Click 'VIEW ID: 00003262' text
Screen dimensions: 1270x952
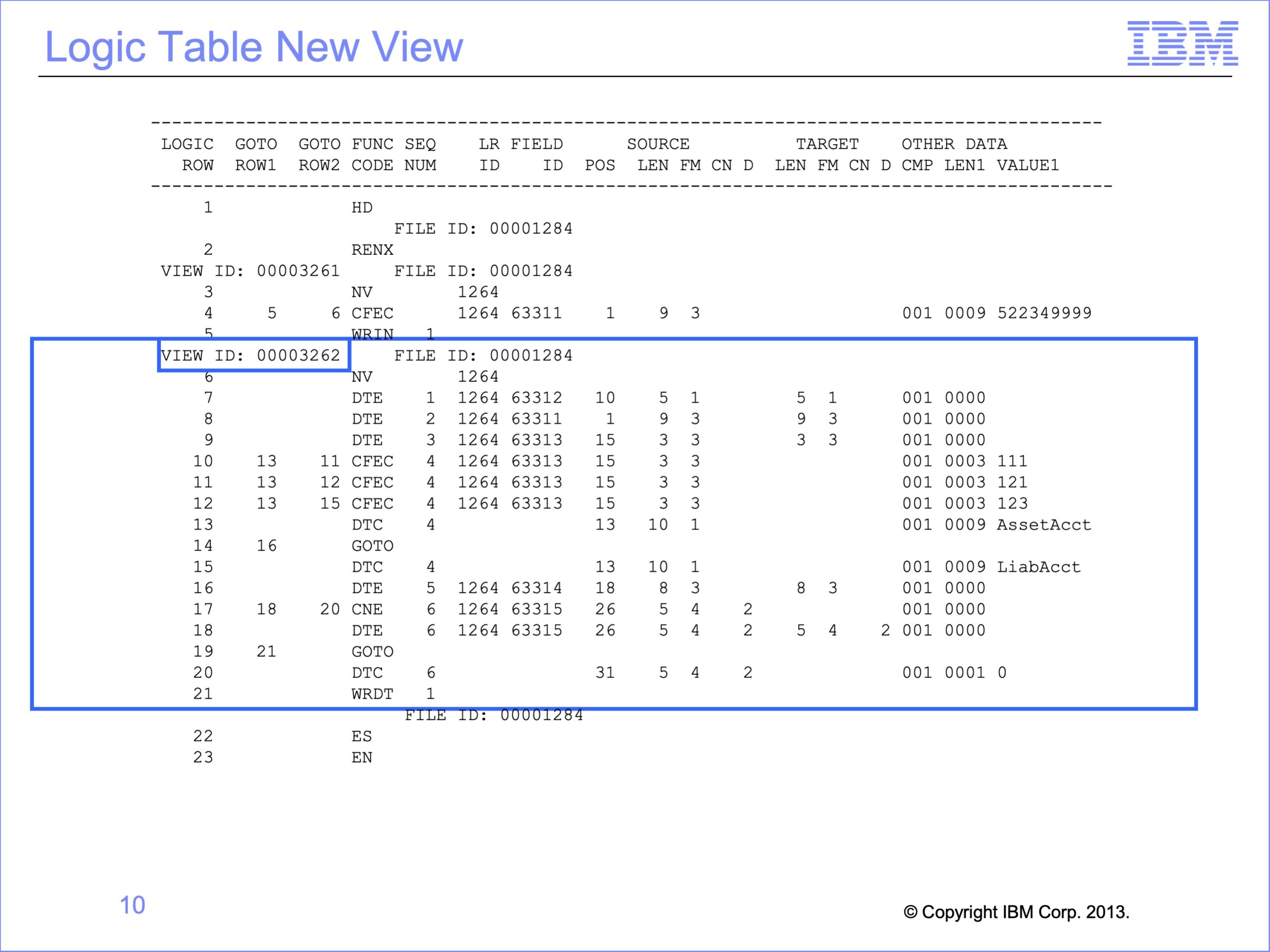(251, 356)
